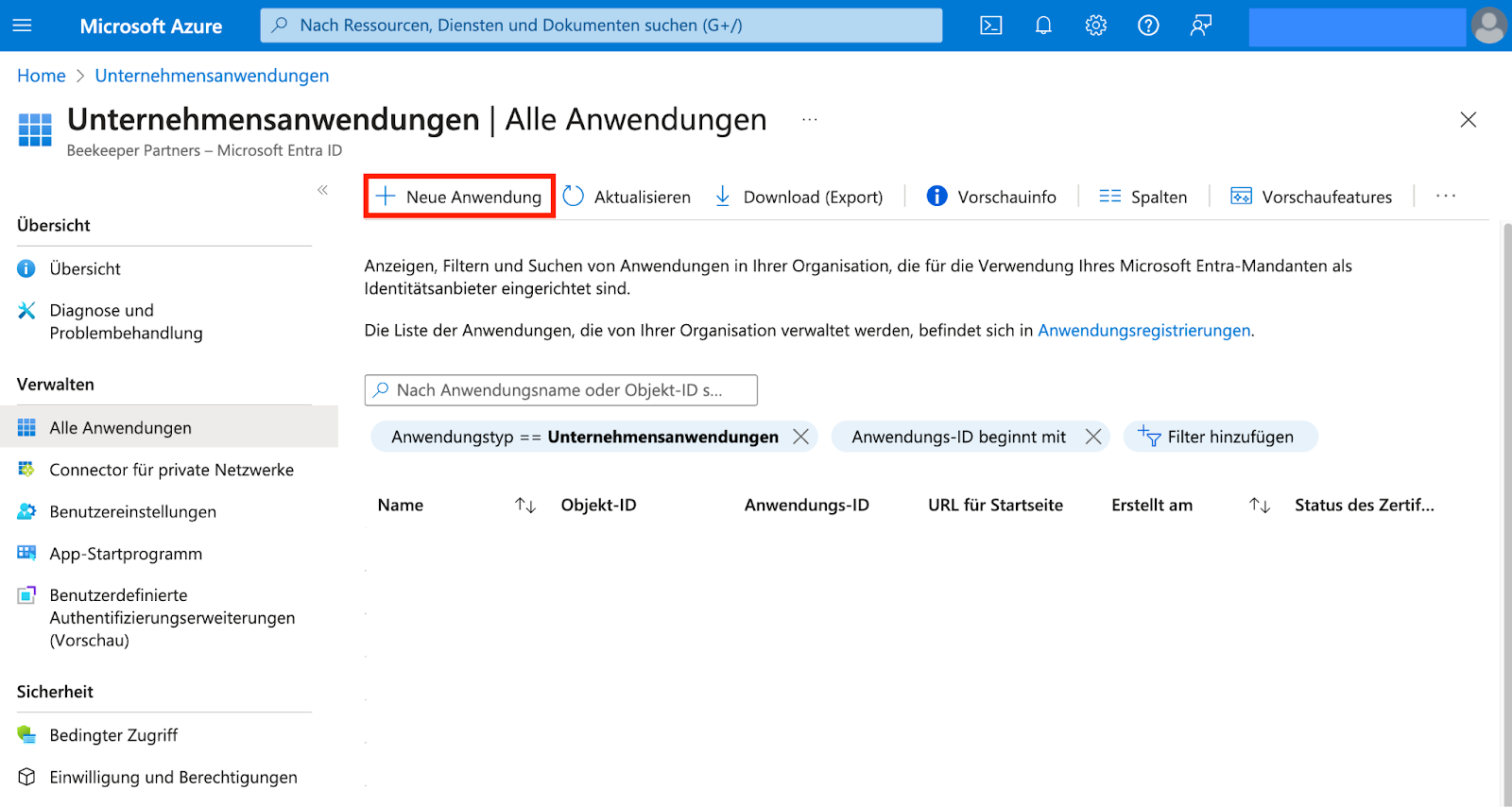Click URL für Startseite column header
This screenshot has width=1512, height=807.
point(995,506)
